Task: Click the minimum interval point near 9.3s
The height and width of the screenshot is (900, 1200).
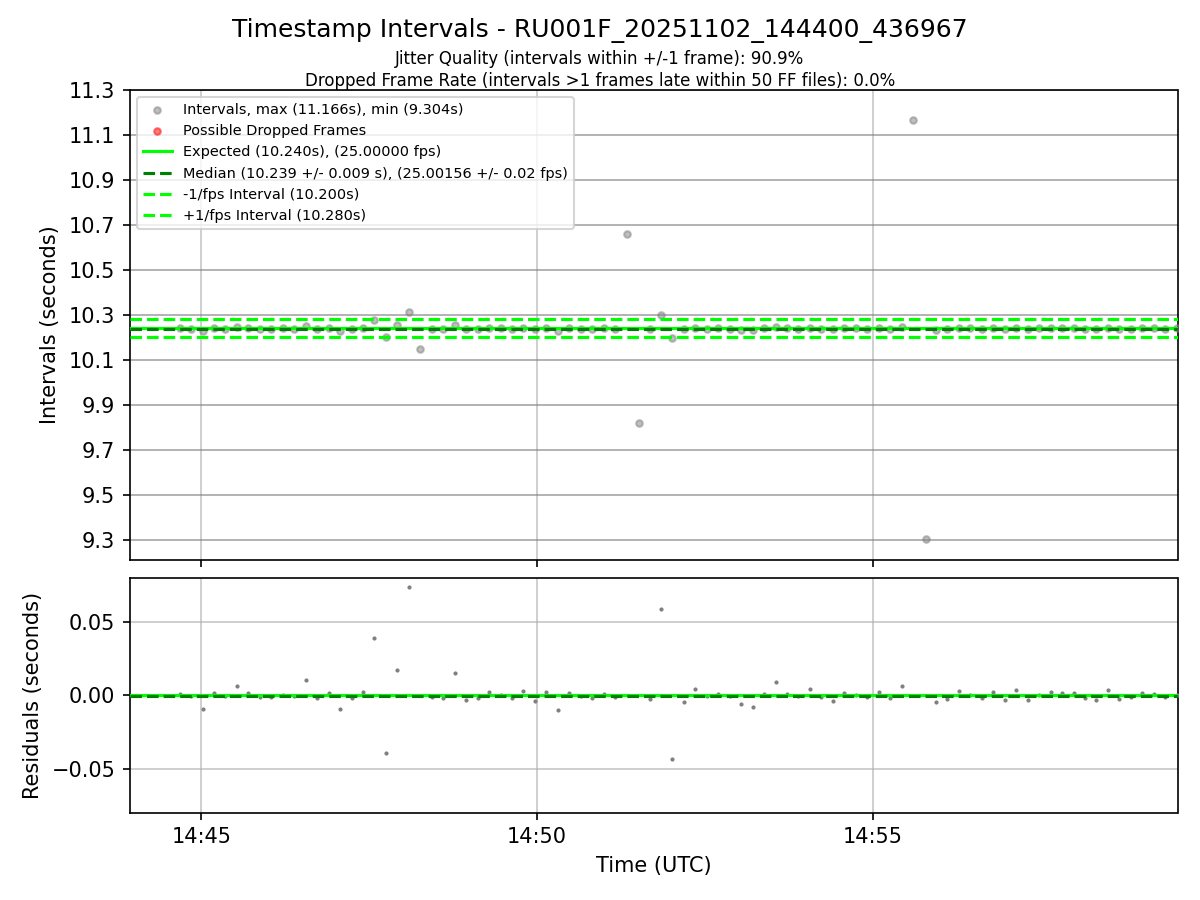Action: [x=926, y=539]
